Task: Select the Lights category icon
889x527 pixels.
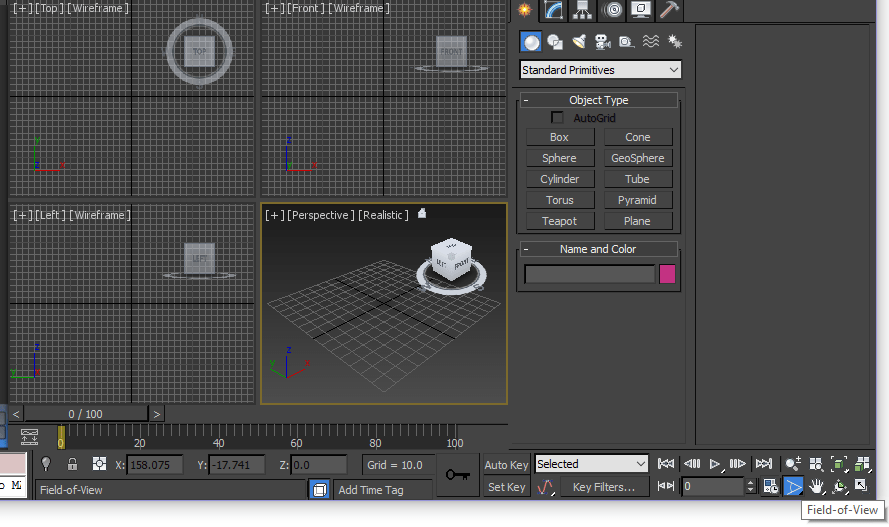Action: coord(579,42)
